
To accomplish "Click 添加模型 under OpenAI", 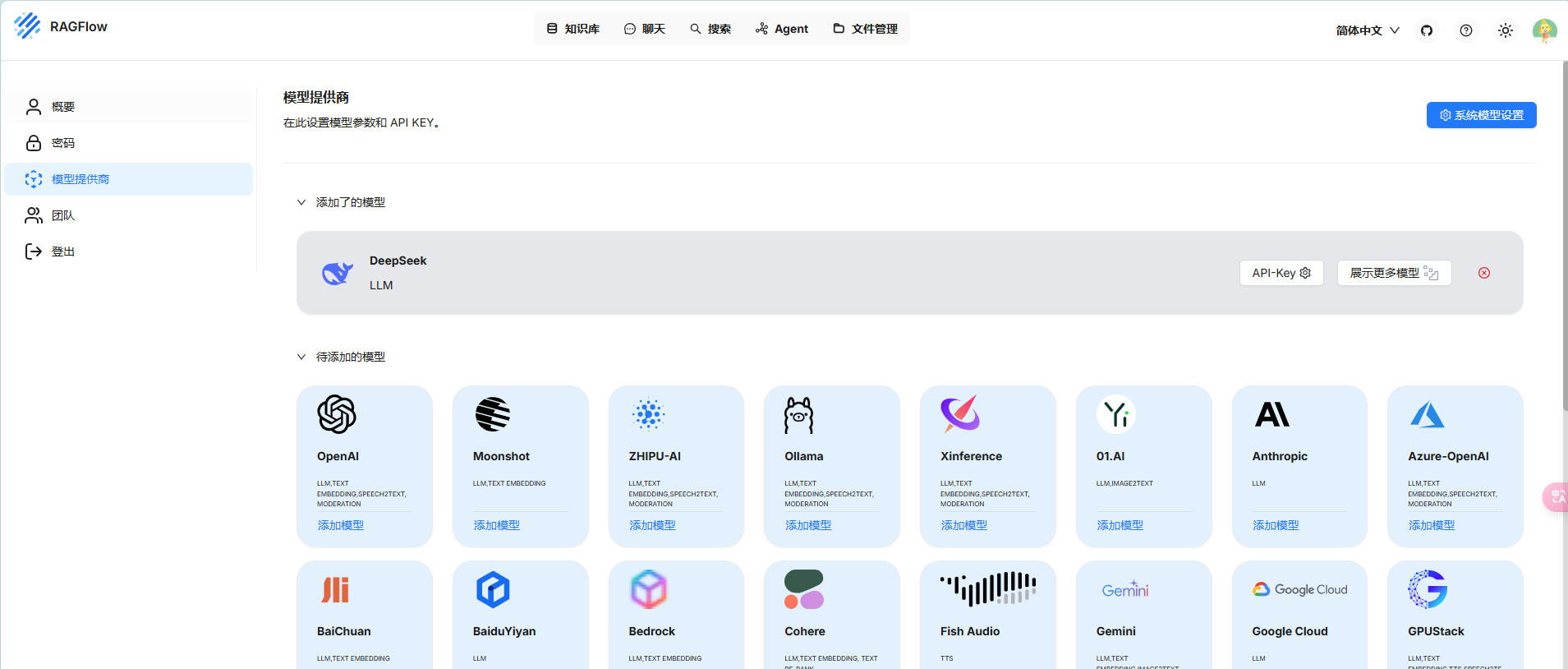I will [341, 525].
